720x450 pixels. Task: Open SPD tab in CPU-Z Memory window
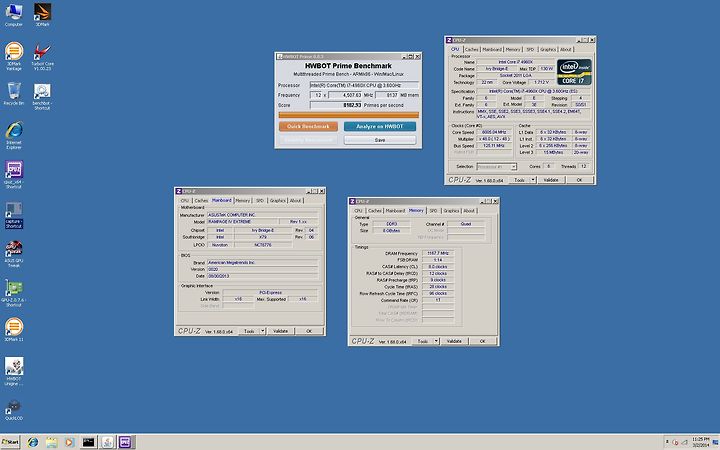433,210
